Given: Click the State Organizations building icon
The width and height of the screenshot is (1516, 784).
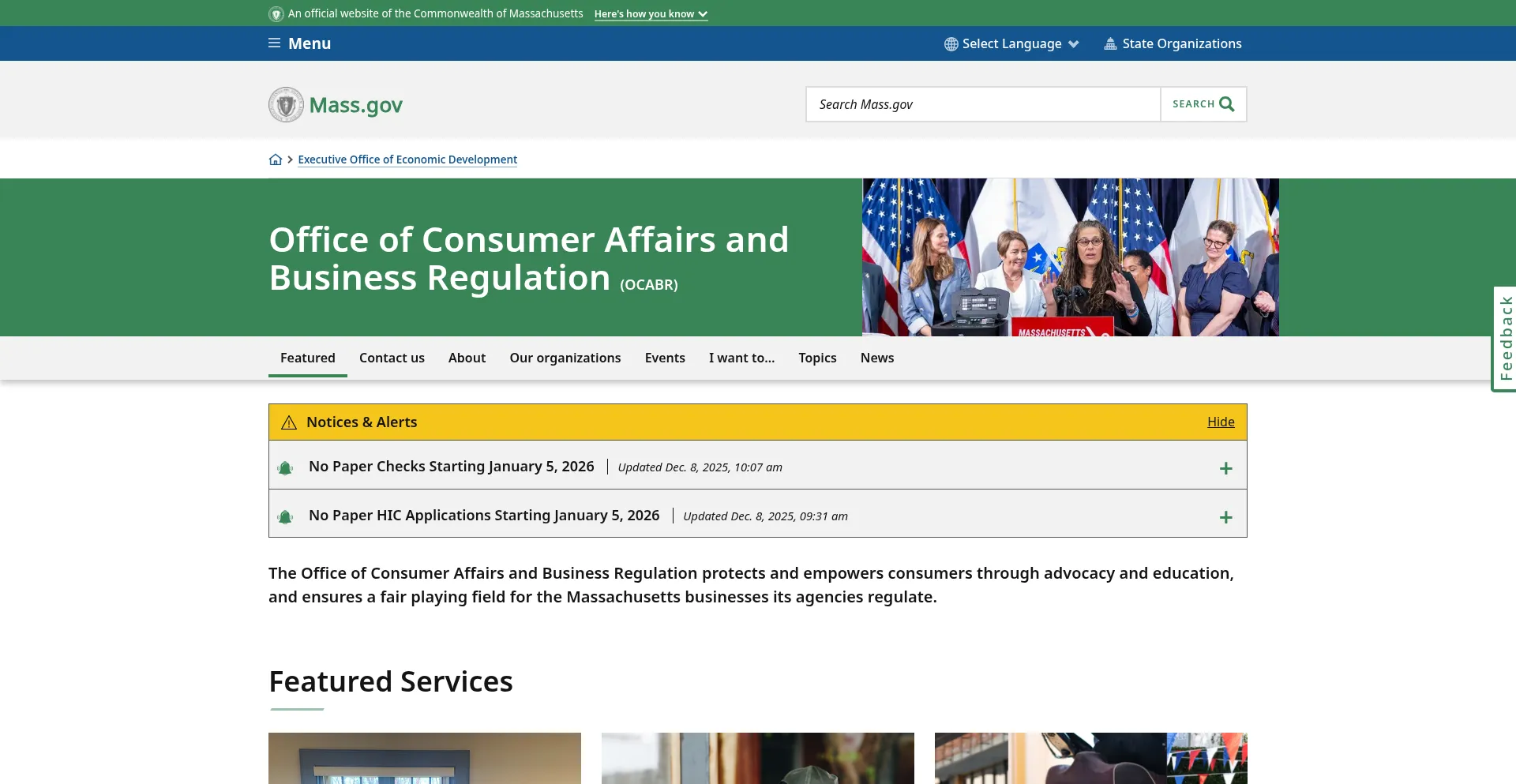Looking at the screenshot, I should pos(1110,44).
